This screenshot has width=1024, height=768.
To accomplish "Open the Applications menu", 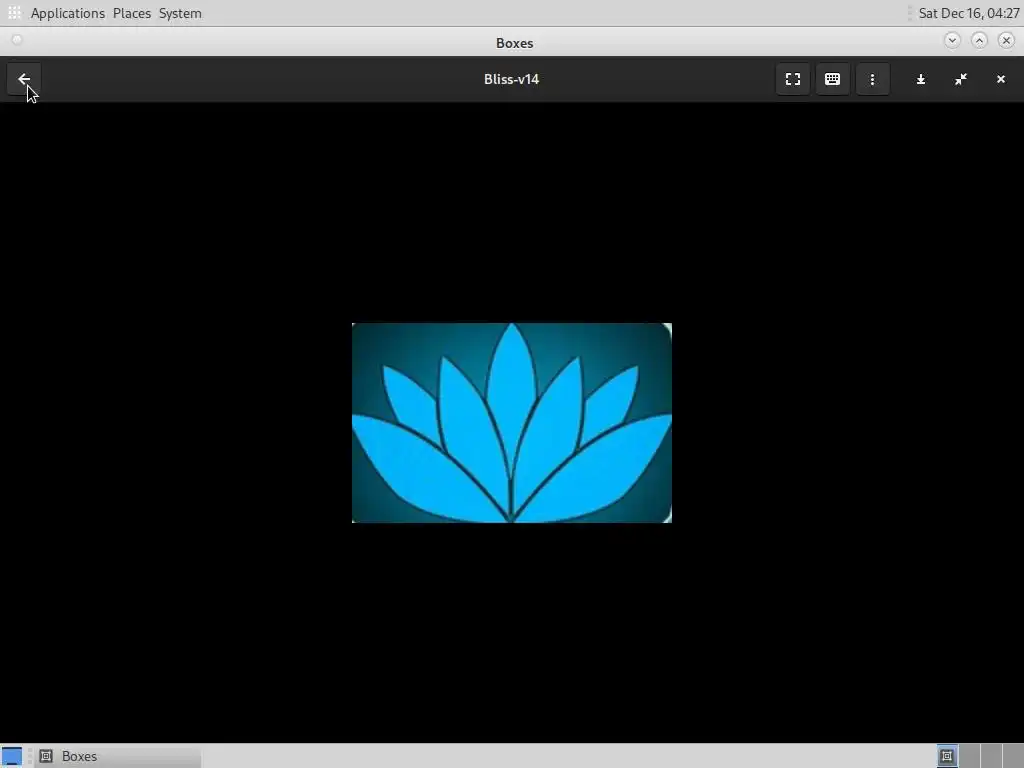I will 67,13.
